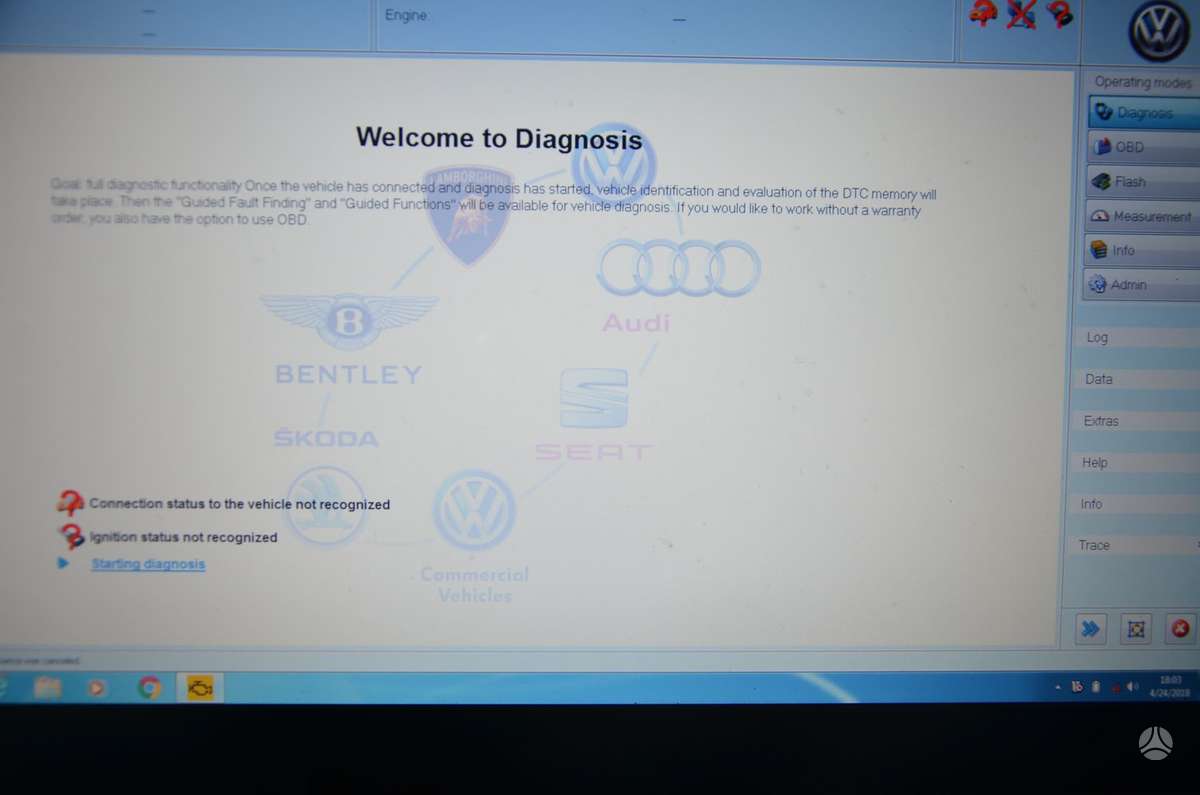Click the red vehicle connection status icon in top bar
The image size is (1200, 795).
coord(984,14)
